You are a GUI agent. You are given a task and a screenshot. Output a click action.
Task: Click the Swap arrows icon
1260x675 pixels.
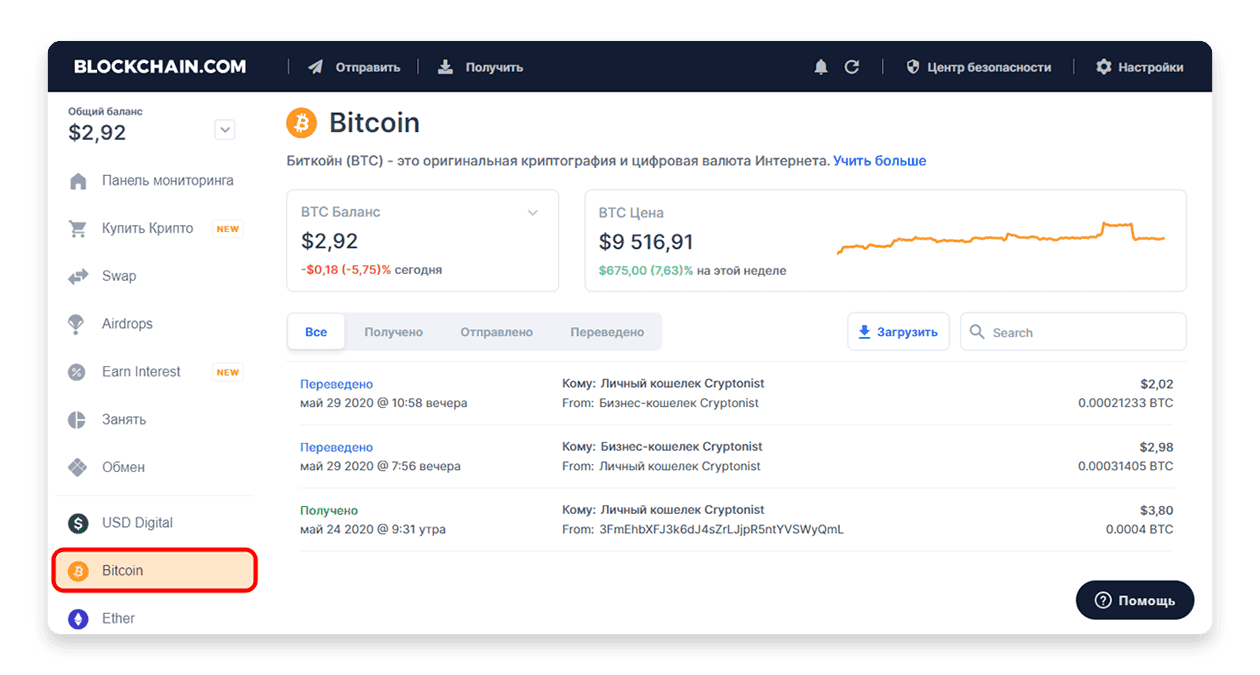pos(77,276)
